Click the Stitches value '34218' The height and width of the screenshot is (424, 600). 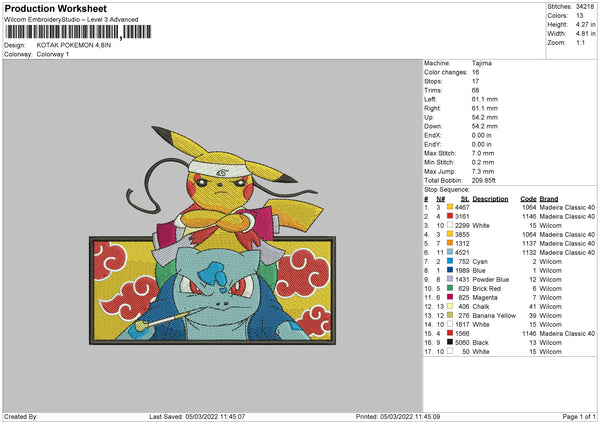coord(585,7)
